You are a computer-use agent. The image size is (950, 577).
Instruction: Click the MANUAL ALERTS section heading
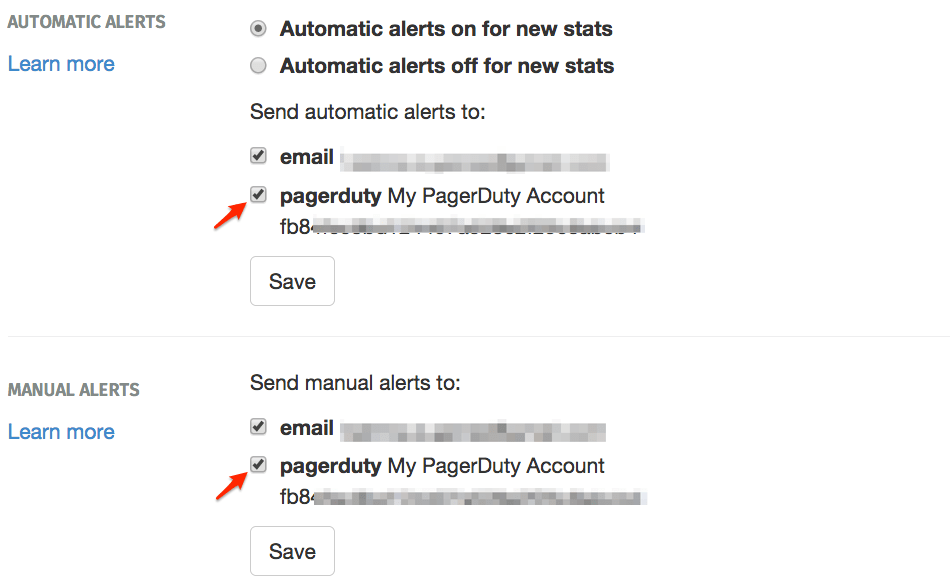pyautogui.click(x=74, y=390)
